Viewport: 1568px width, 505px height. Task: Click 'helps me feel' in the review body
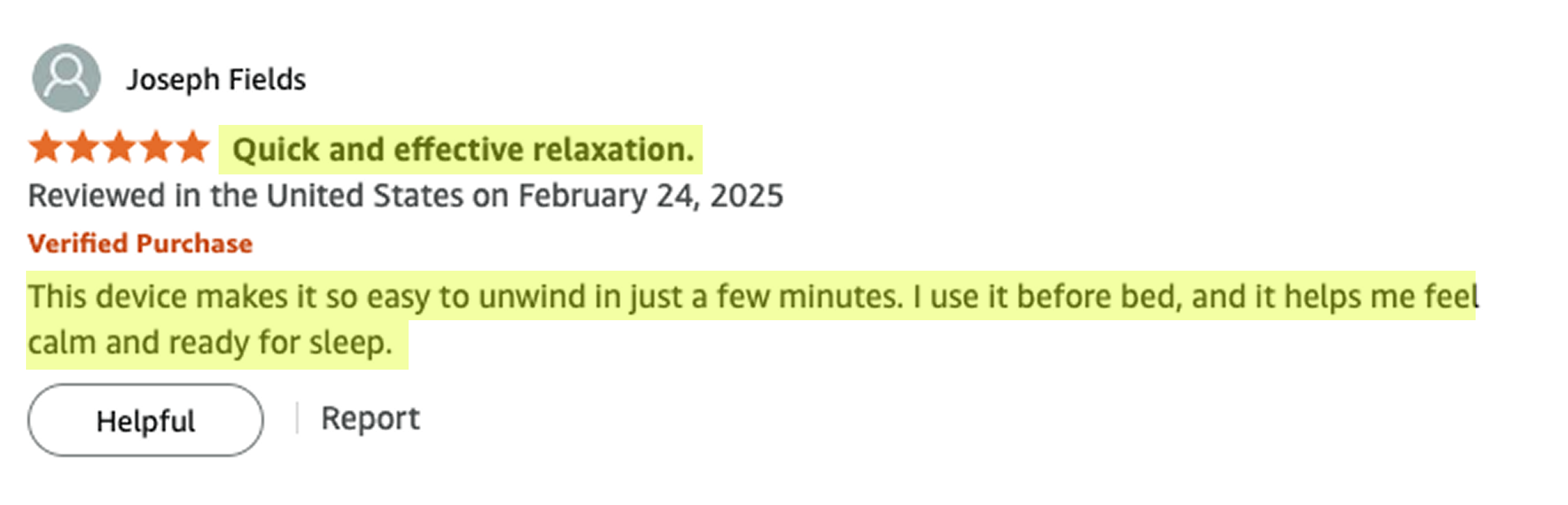(1381, 297)
